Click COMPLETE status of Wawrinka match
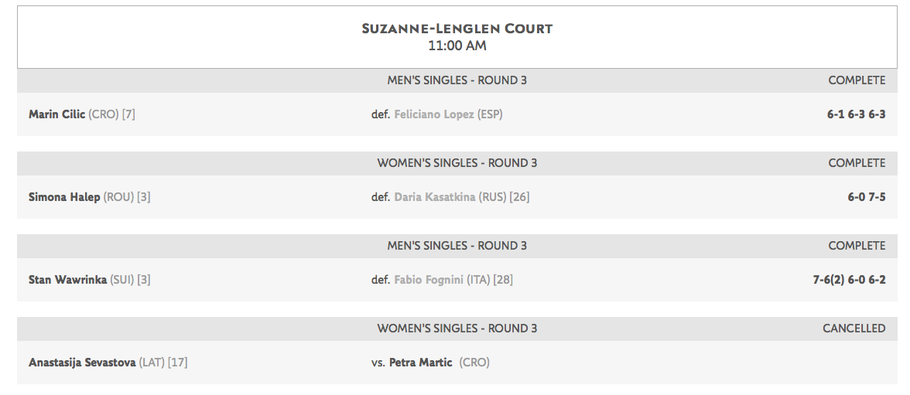 pos(857,246)
